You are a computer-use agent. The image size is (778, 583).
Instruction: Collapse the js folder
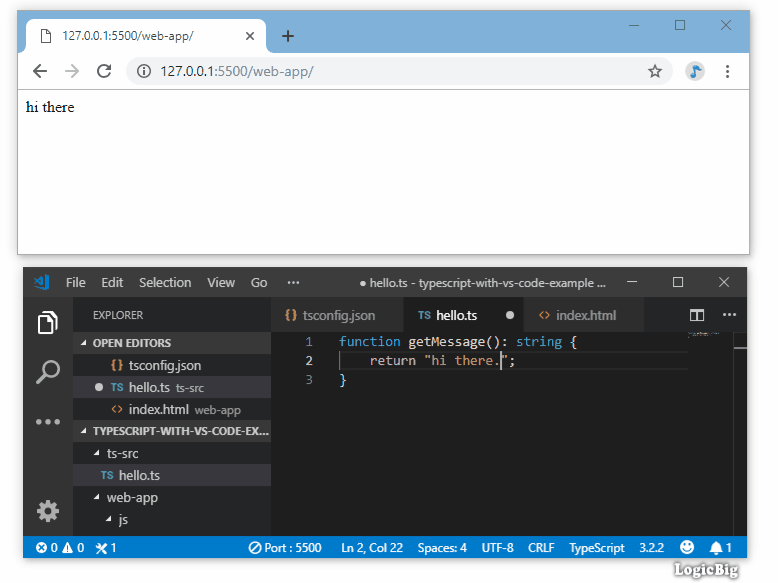click(x=172, y=519)
